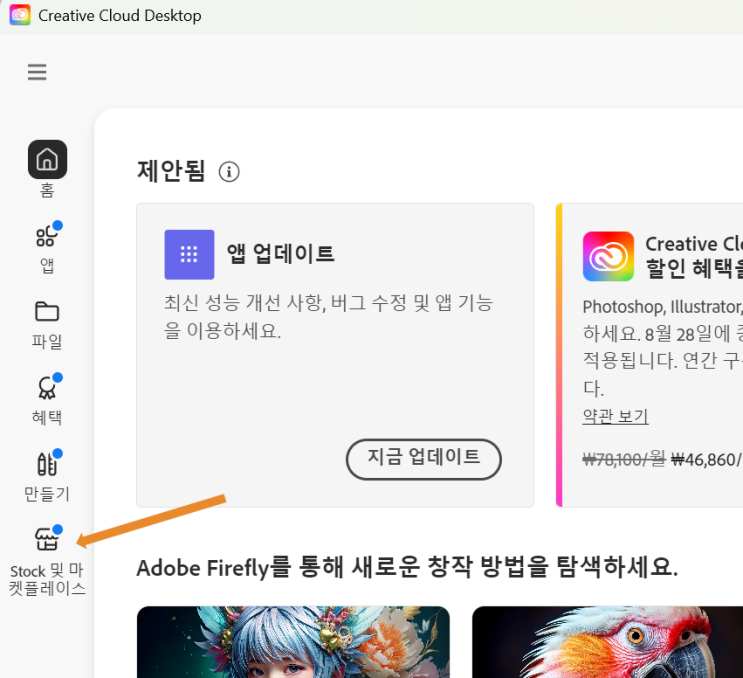Open the hamburger menu
743x678 pixels.
37,72
